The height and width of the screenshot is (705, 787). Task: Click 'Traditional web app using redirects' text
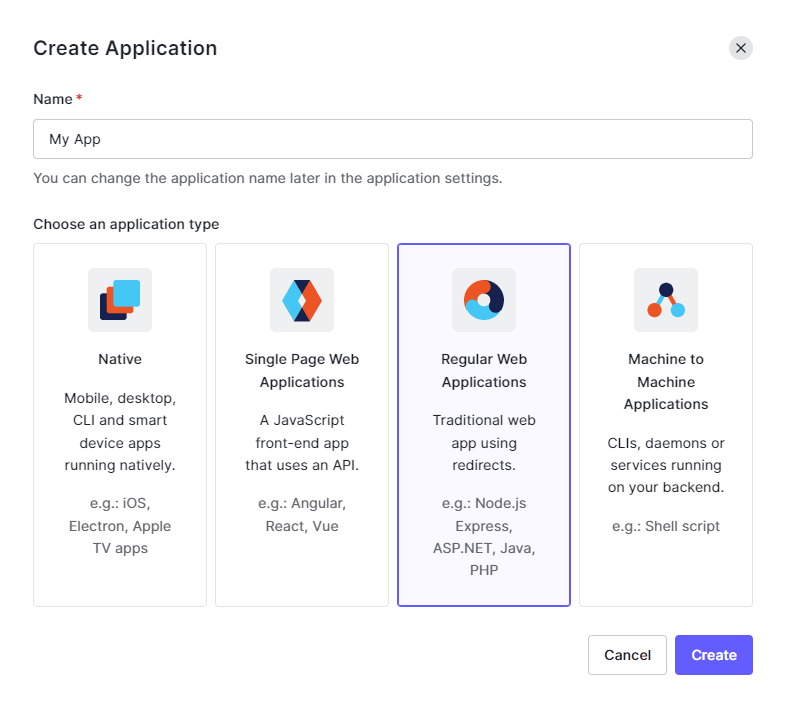[484, 443]
